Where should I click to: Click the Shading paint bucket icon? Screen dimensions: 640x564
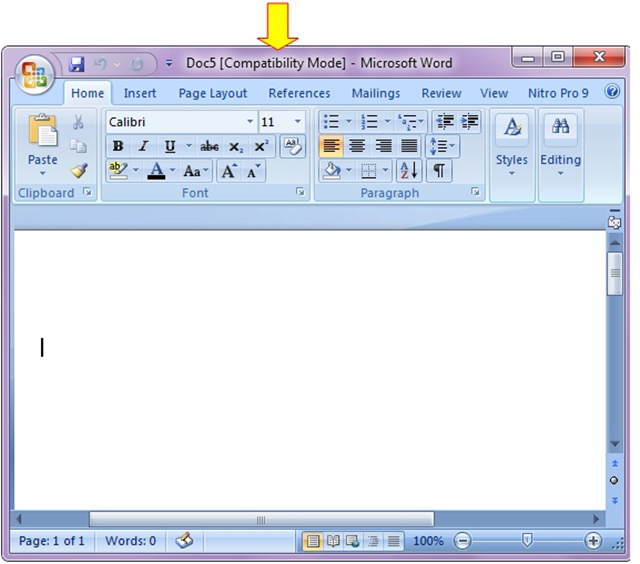331,171
